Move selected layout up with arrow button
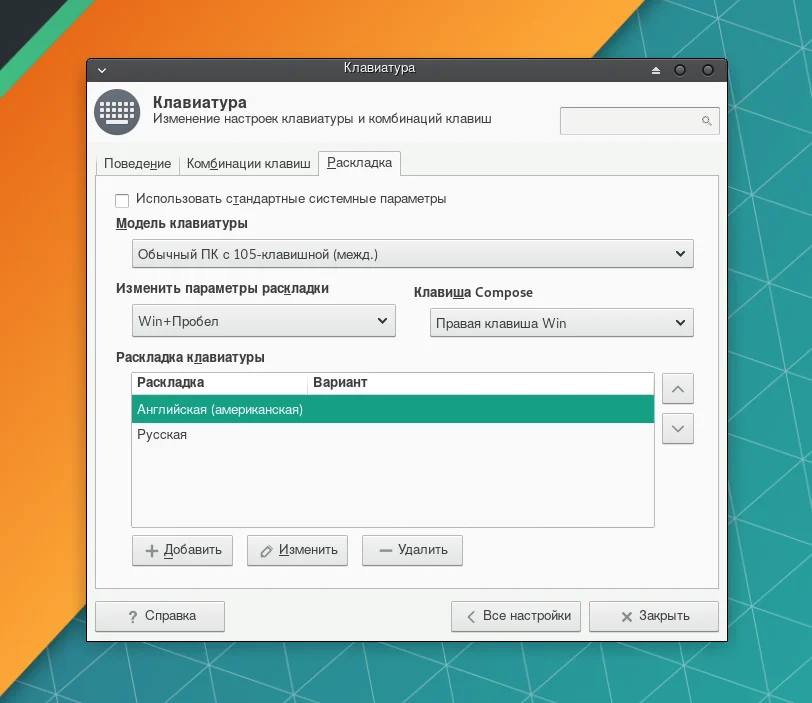Viewport: 812px width, 703px height. tap(677, 389)
